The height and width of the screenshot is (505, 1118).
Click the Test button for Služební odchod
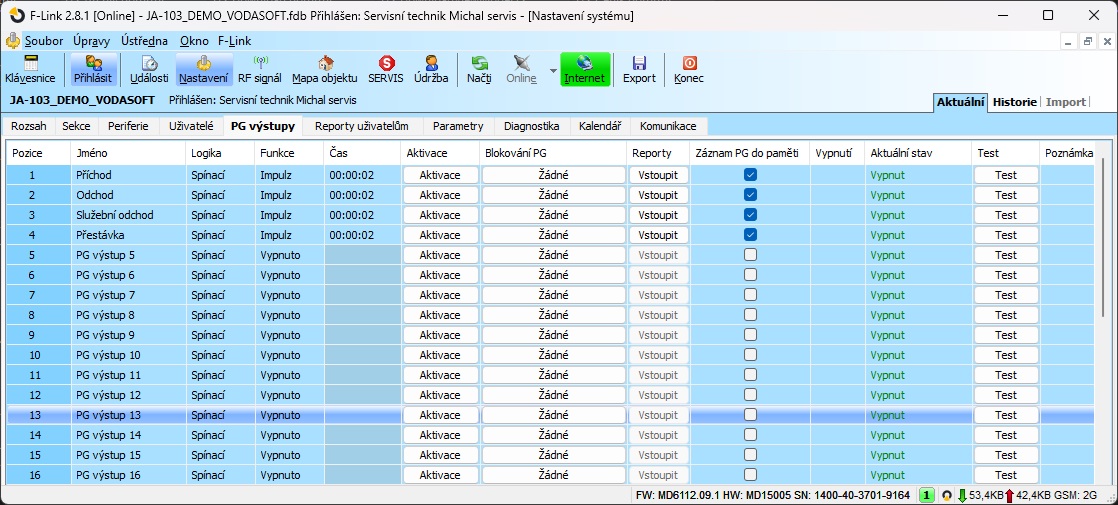click(x=1005, y=215)
